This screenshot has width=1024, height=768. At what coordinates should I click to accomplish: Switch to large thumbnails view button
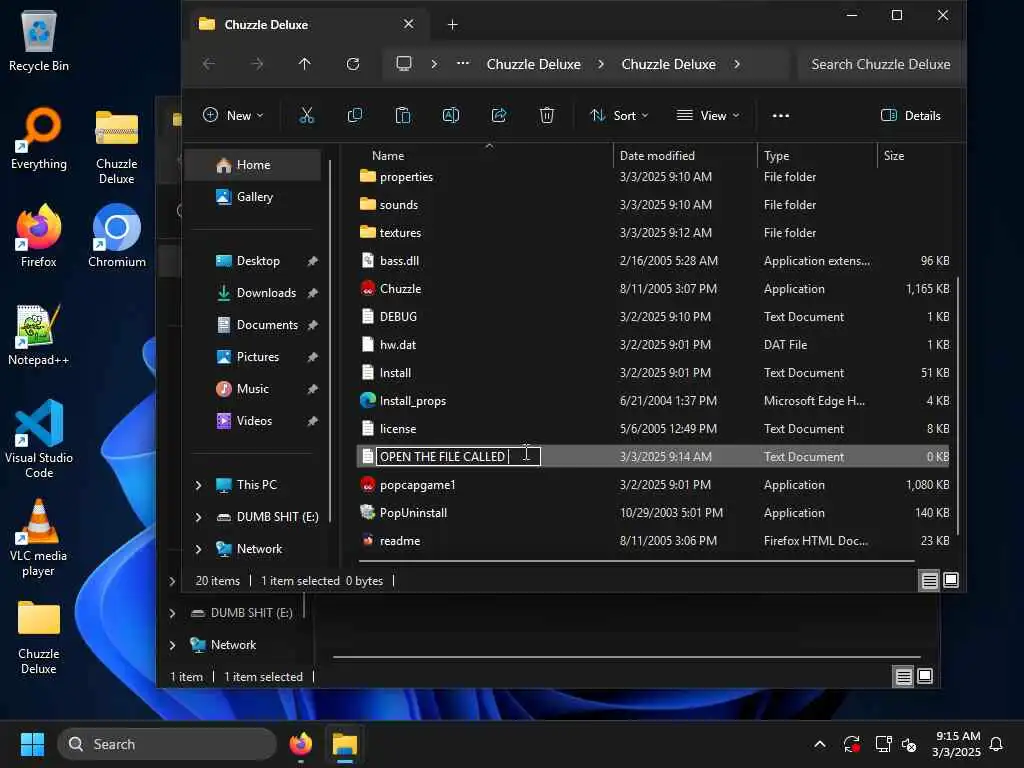pyautogui.click(x=951, y=580)
